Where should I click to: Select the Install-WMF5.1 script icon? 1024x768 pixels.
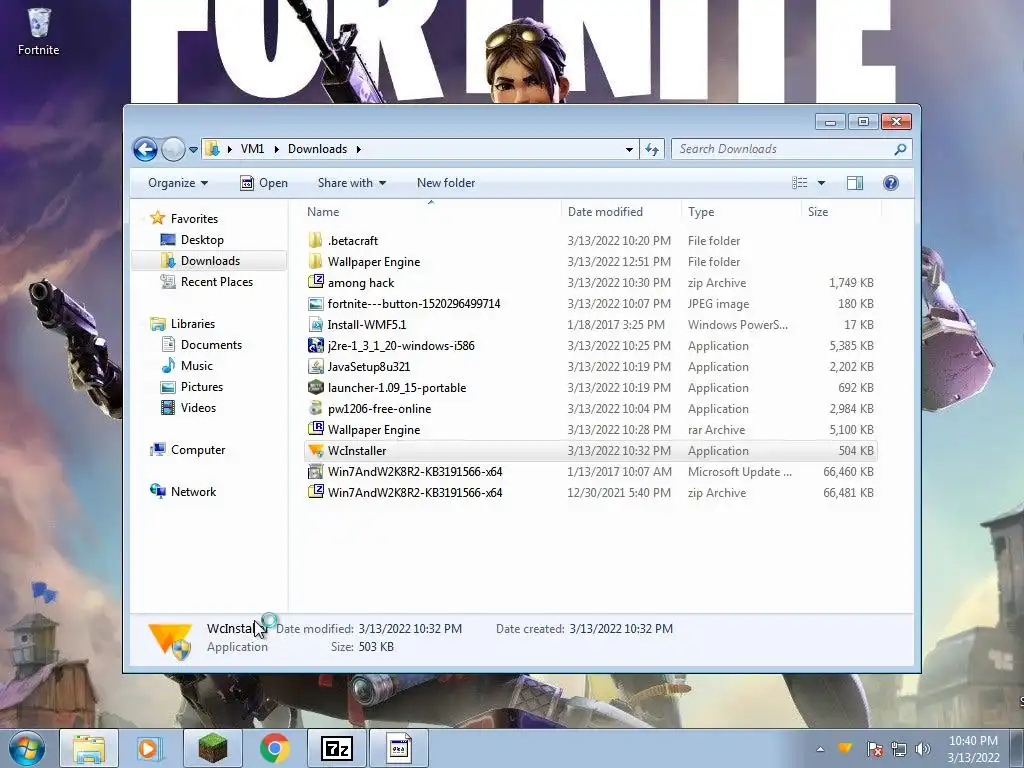click(x=315, y=325)
